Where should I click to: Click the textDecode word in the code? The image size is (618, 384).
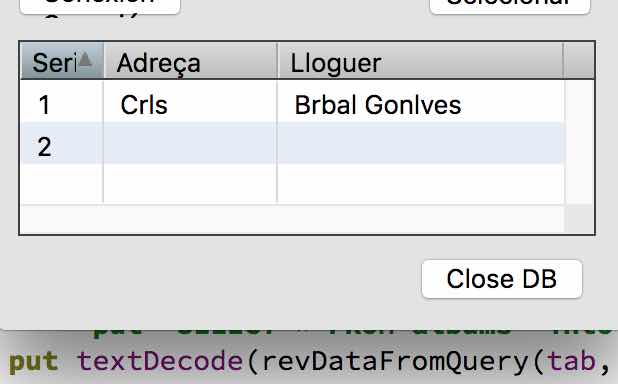160,360
